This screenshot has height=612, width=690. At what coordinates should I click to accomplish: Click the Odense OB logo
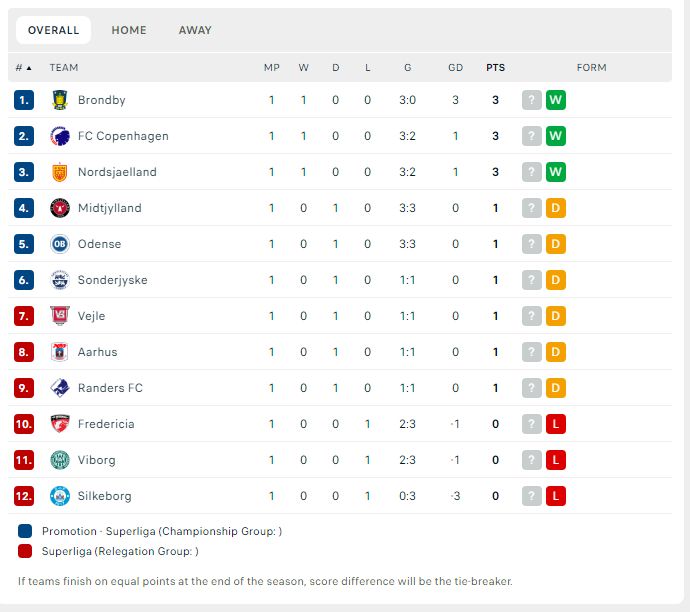pyautogui.click(x=60, y=244)
